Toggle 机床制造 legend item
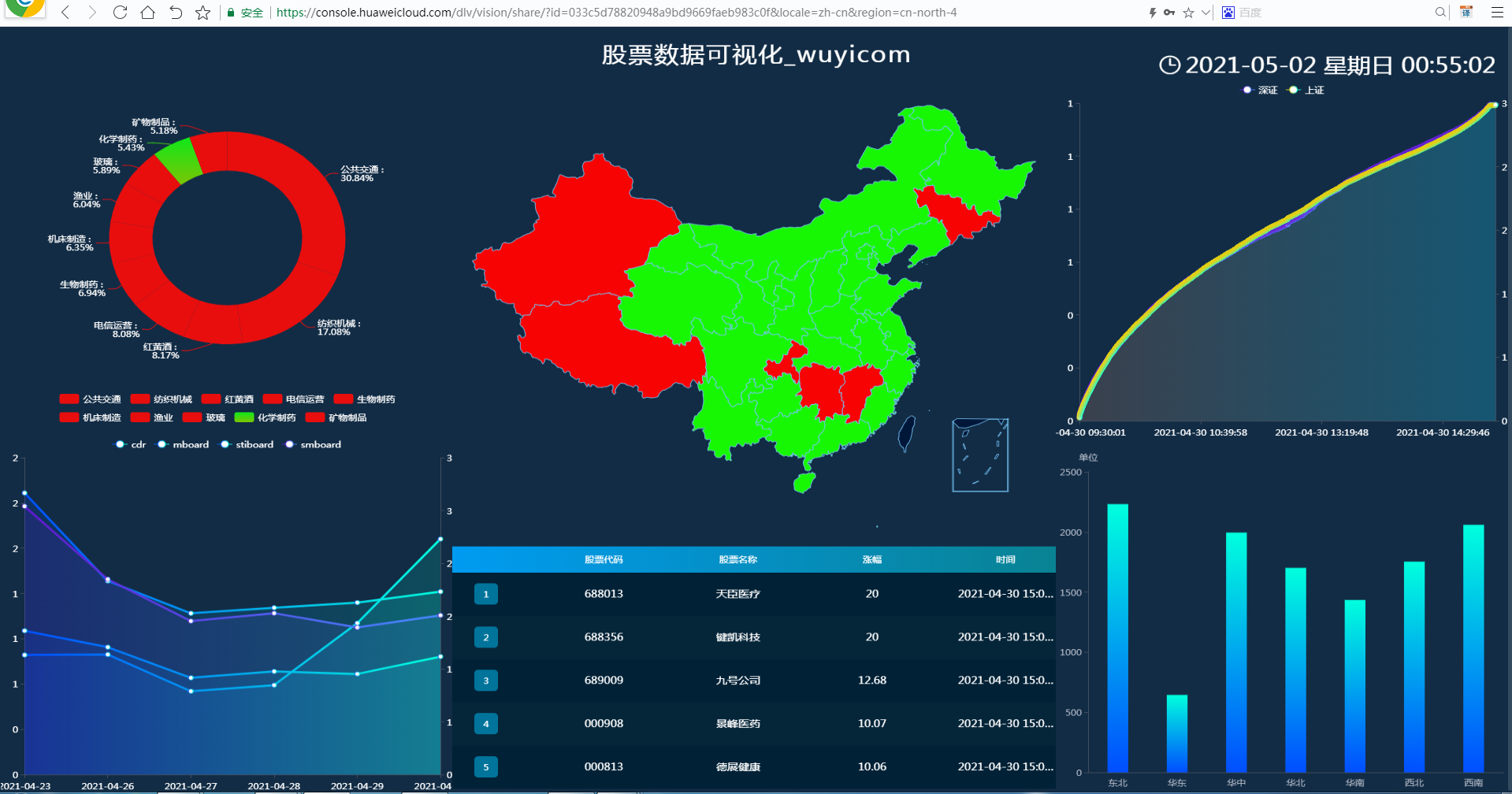This screenshot has height=794, width=1512. click(90, 417)
